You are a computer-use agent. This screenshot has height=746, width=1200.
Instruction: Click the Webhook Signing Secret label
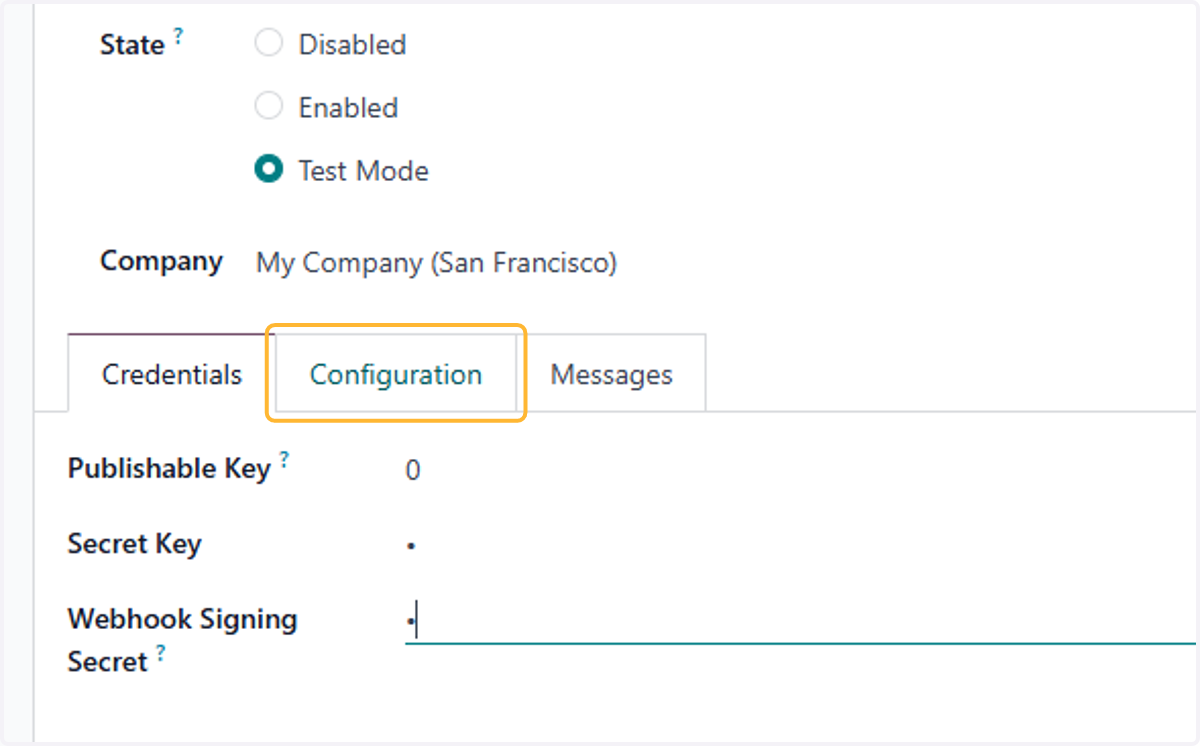pos(182,640)
